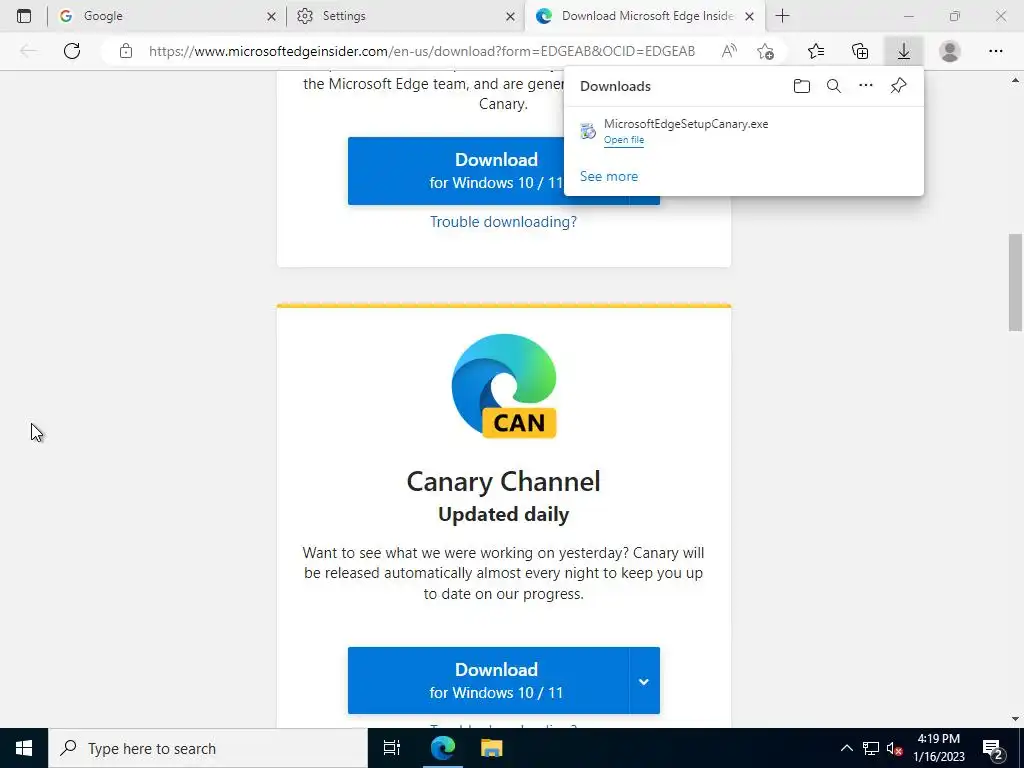This screenshot has height=768, width=1024.
Task: Click the scrollbar up arrow
Action: click(1015, 80)
